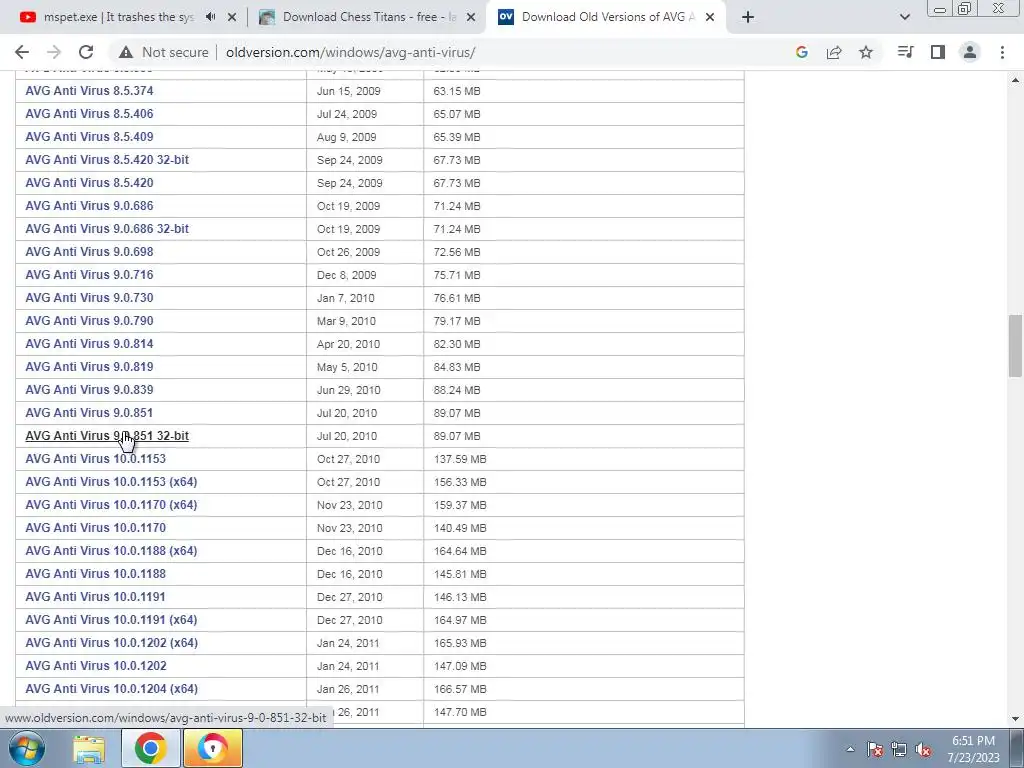This screenshot has width=1024, height=768.
Task: Switch to Download Chess Titans tab
Action: click(x=368, y=18)
